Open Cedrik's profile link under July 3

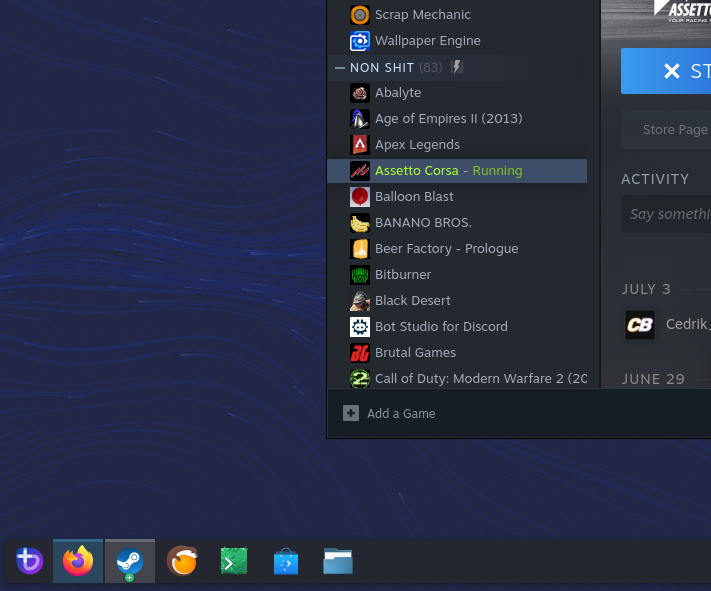(687, 324)
